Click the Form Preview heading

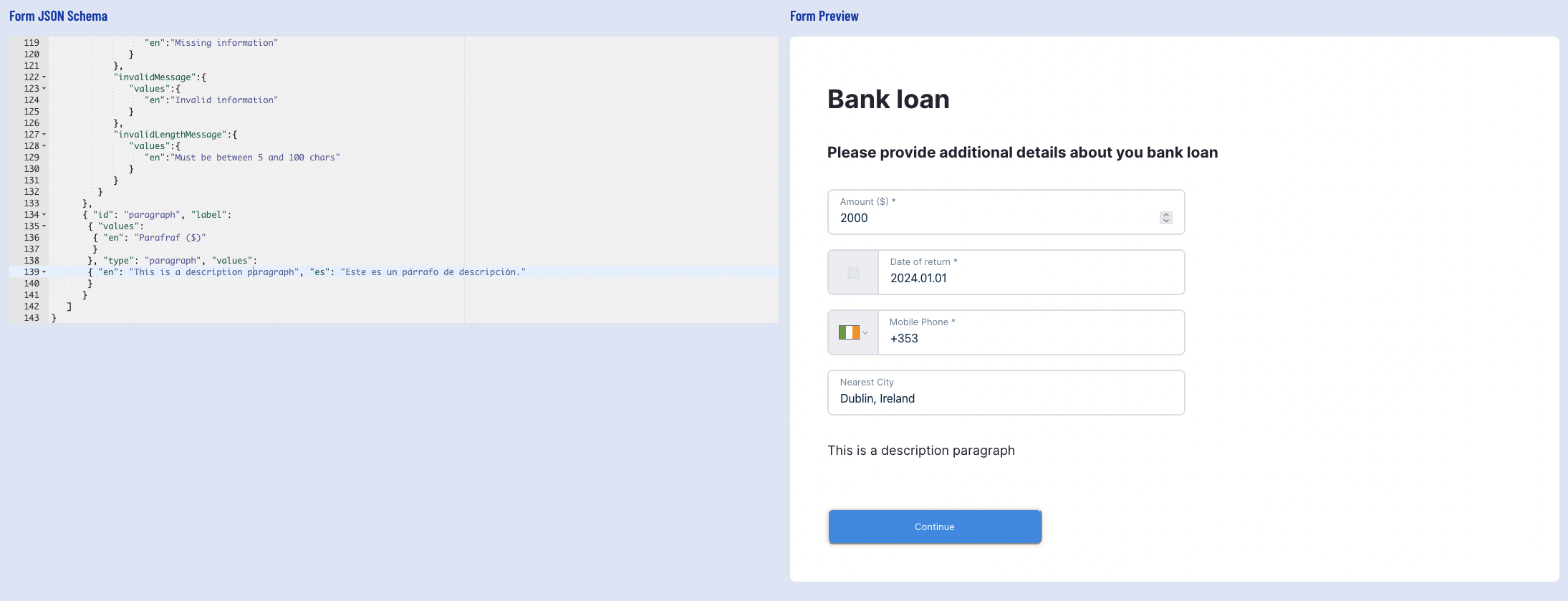point(824,16)
